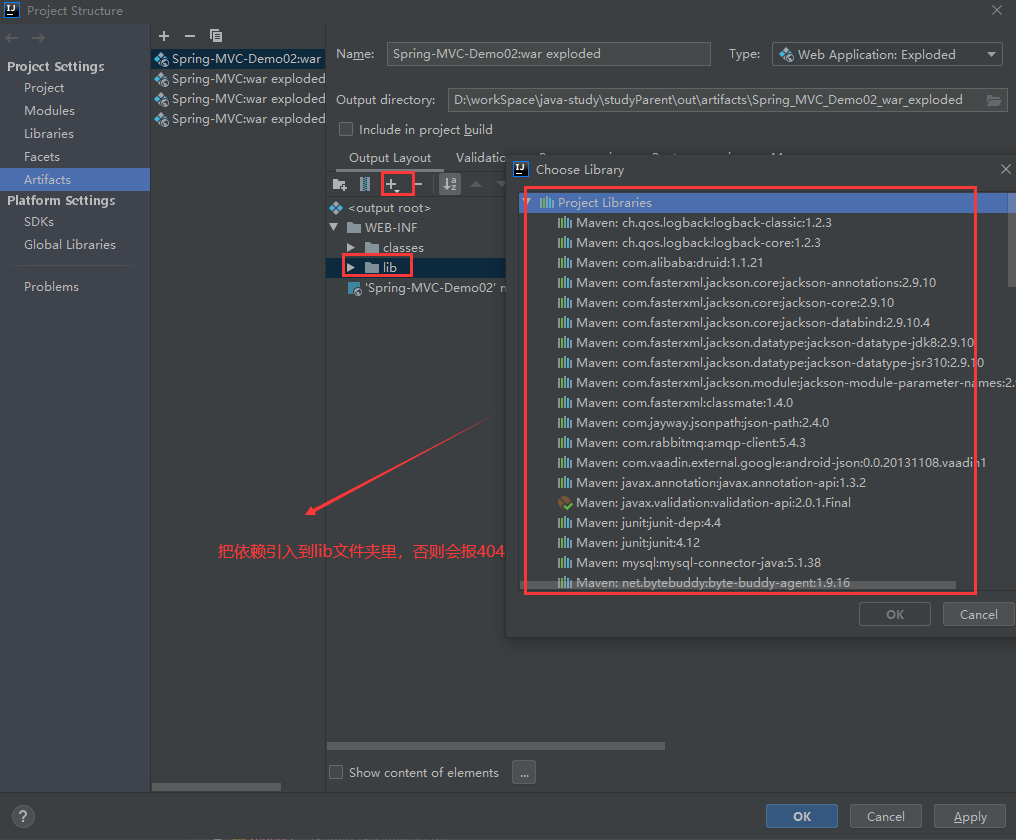Screen dimensions: 1016x840
Task: Click the lib folder icon
Action: pyautogui.click(x=372, y=268)
